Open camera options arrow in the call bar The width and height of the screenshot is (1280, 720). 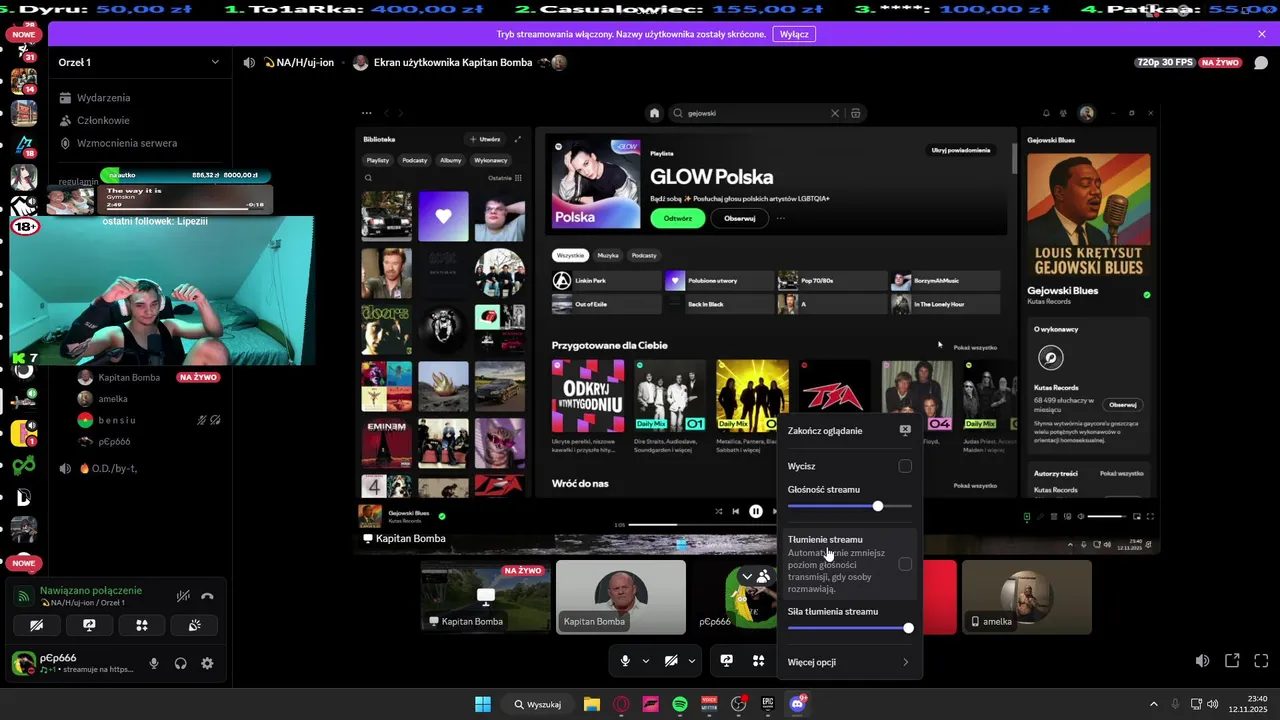(x=691, y=661)
